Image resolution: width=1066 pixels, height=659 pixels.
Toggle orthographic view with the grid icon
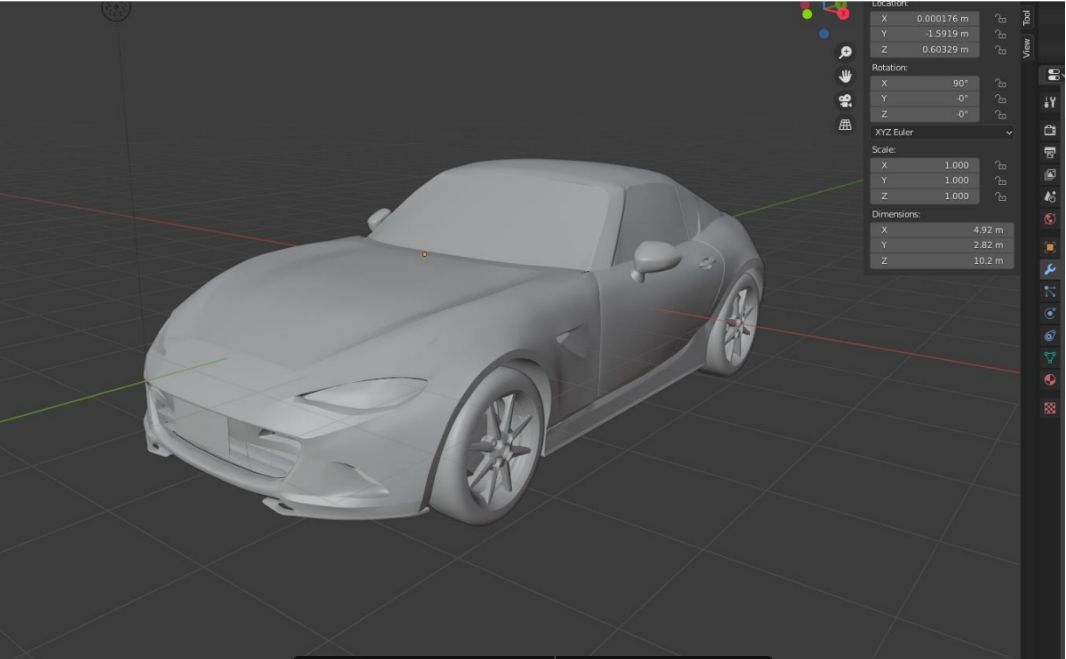pyautogui.click(x=845, y=124)
